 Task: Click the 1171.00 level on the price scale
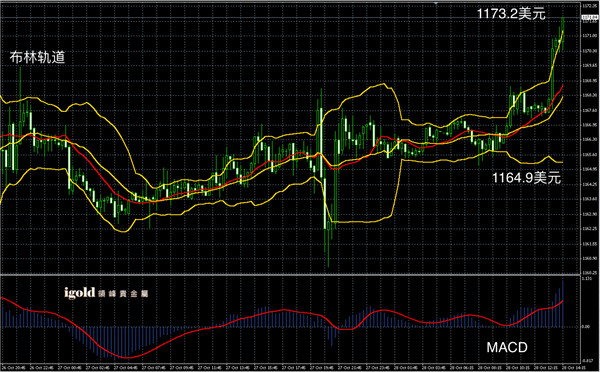[590, 36]
